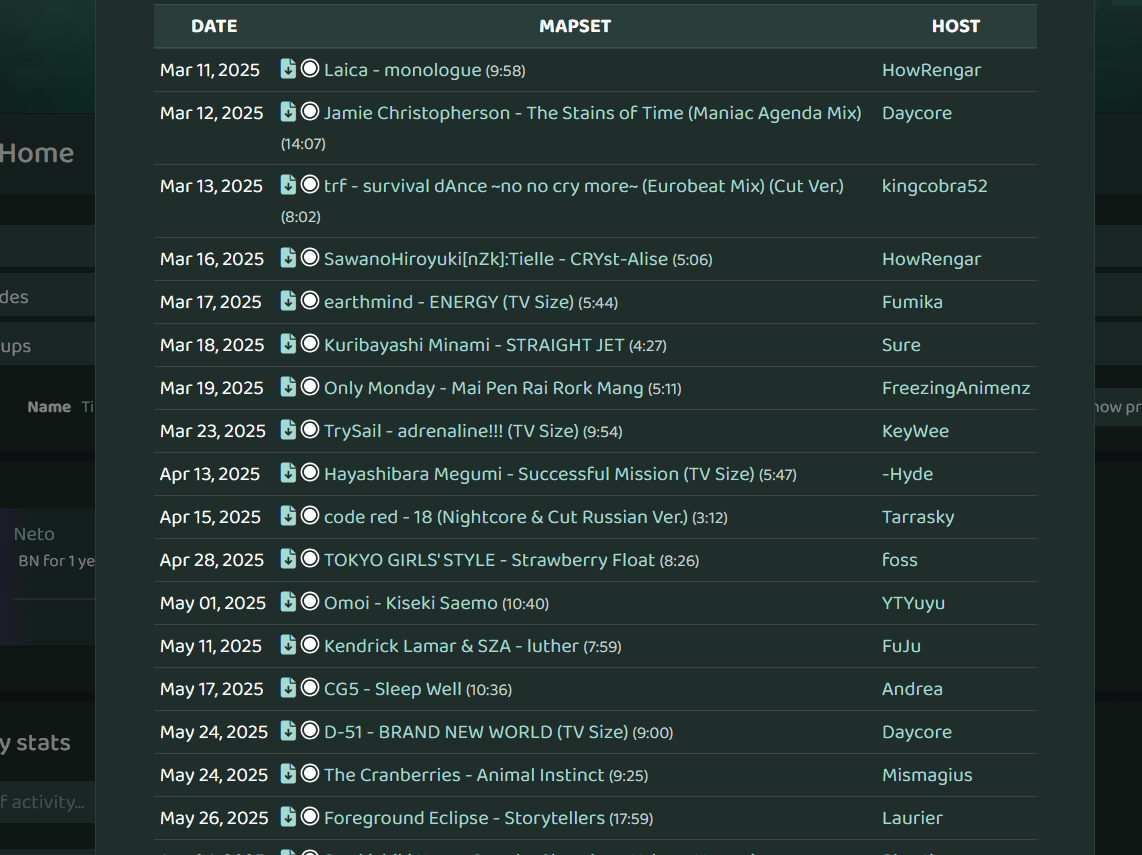The height and width of the screenshot is (855, 1142).
Task: Download Strawberry Float mapset
Action: (x=288, y=559)
